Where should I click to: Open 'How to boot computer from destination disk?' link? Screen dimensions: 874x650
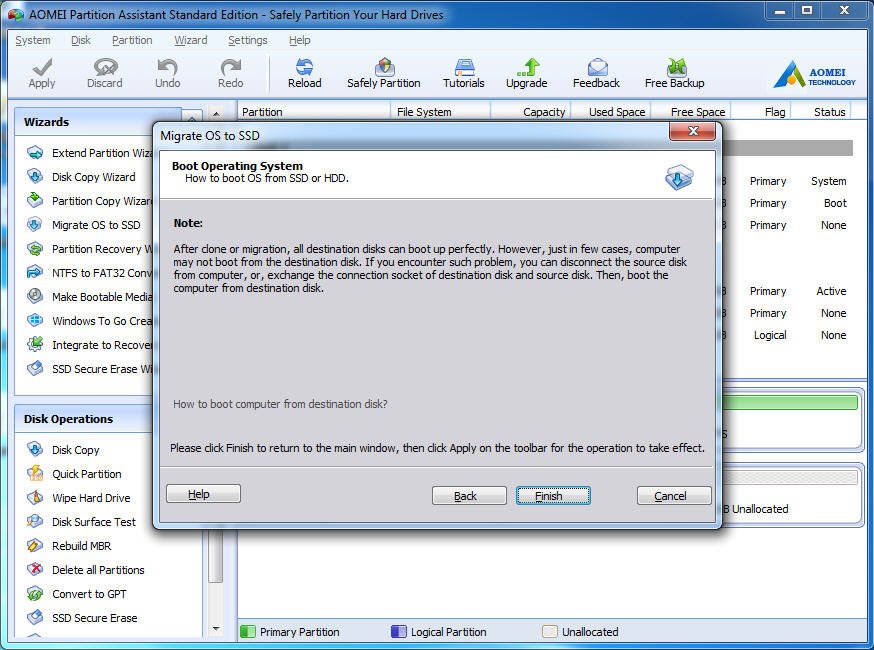pos(280,404)
